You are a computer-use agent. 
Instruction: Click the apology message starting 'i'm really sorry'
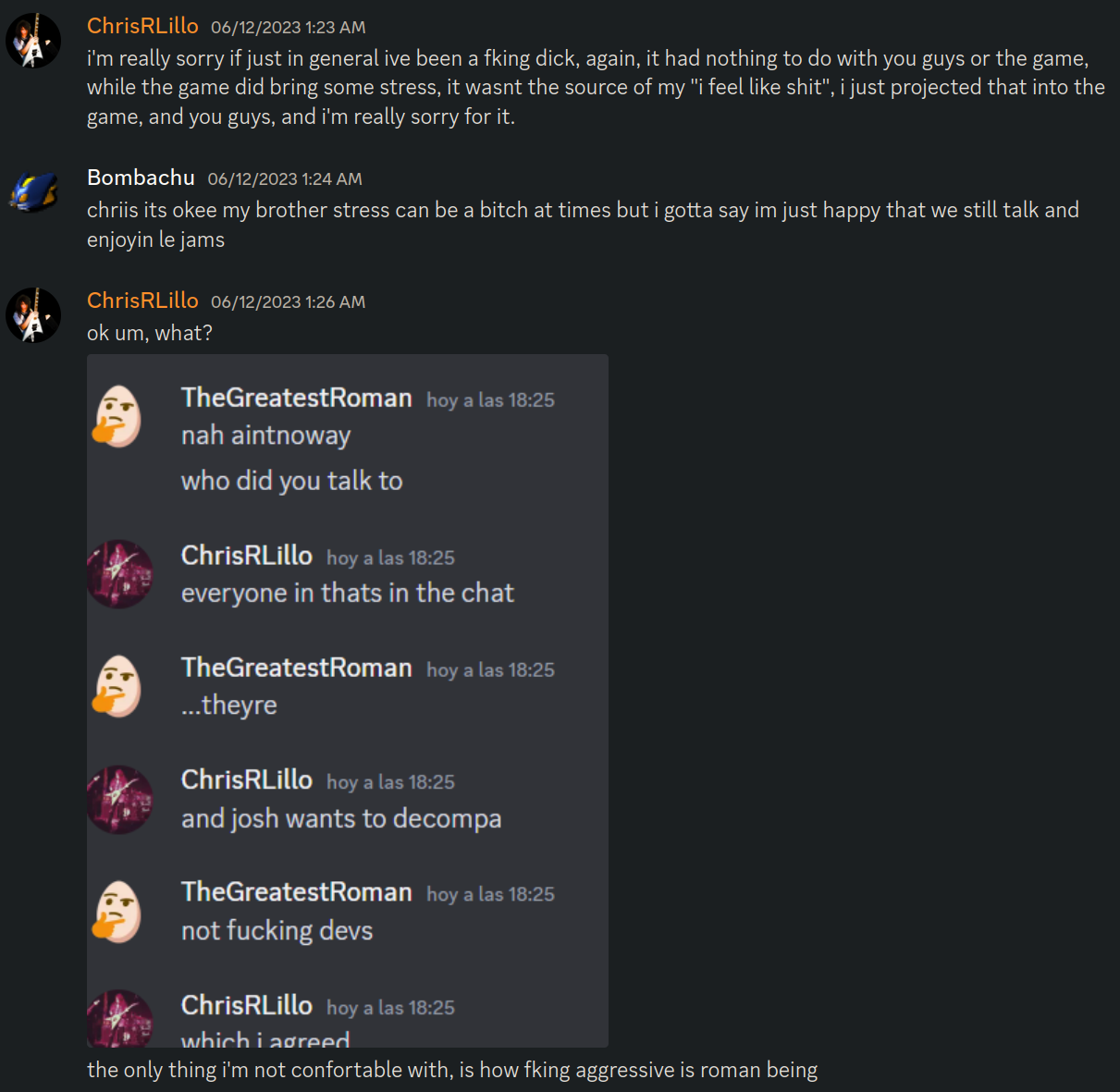[596, 87]
